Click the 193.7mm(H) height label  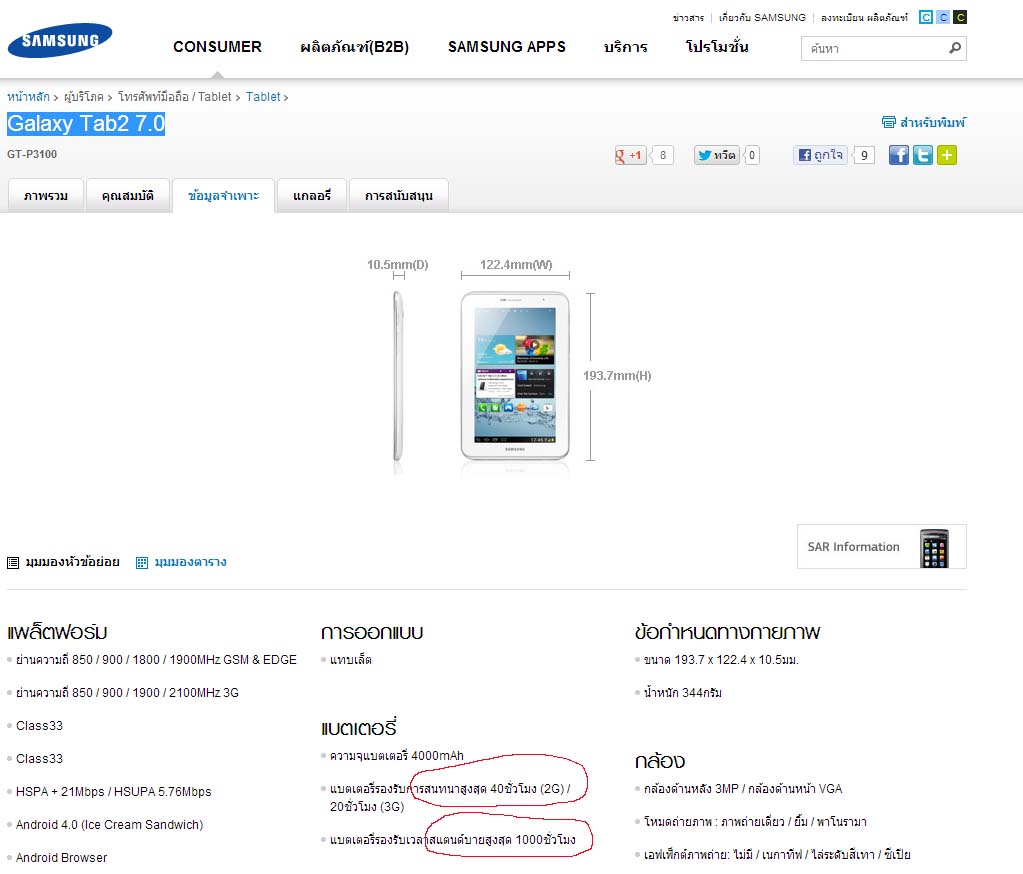pos(617,376)
